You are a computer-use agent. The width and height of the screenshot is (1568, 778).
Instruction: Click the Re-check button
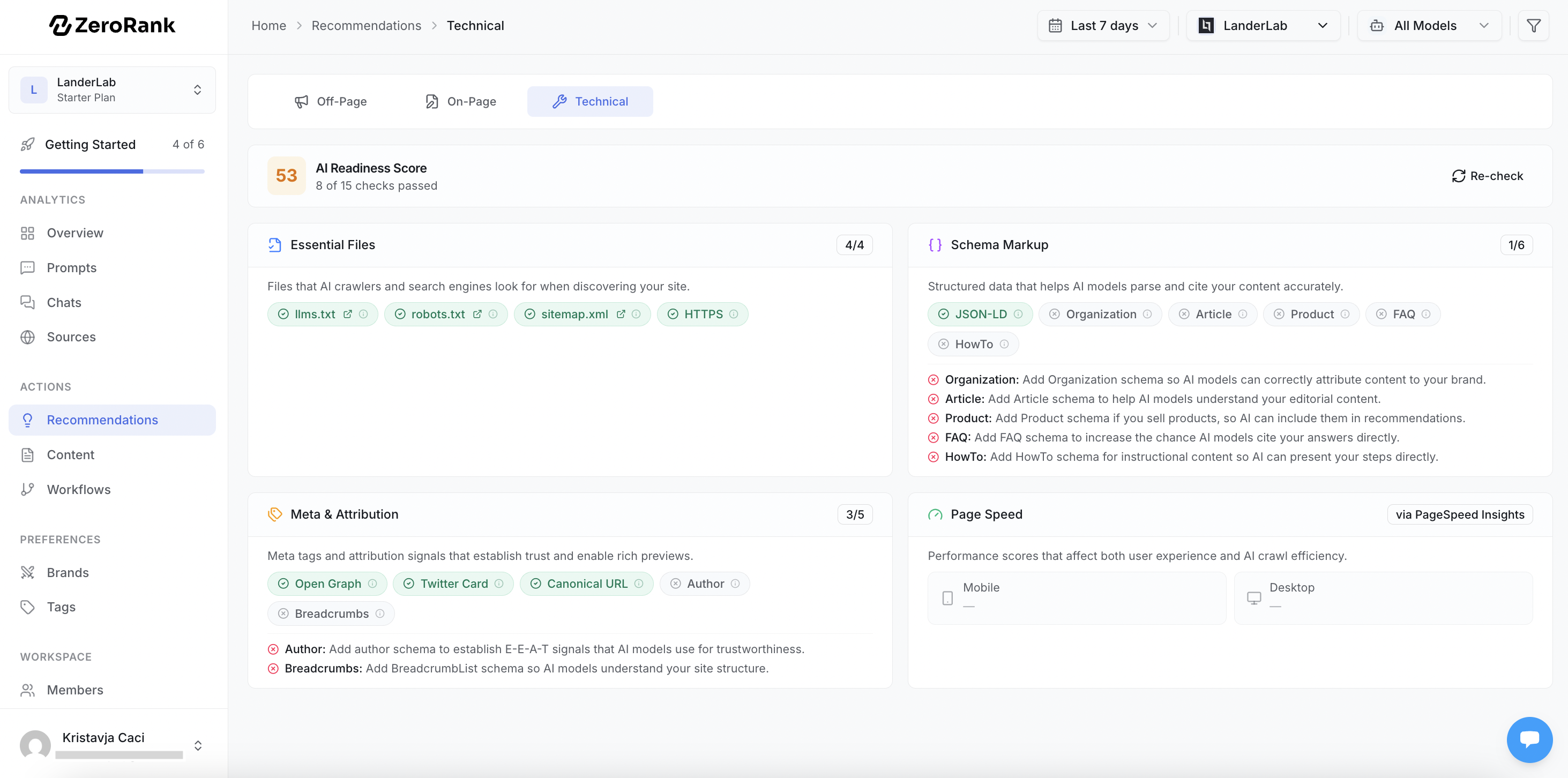tap(1487, 176)
